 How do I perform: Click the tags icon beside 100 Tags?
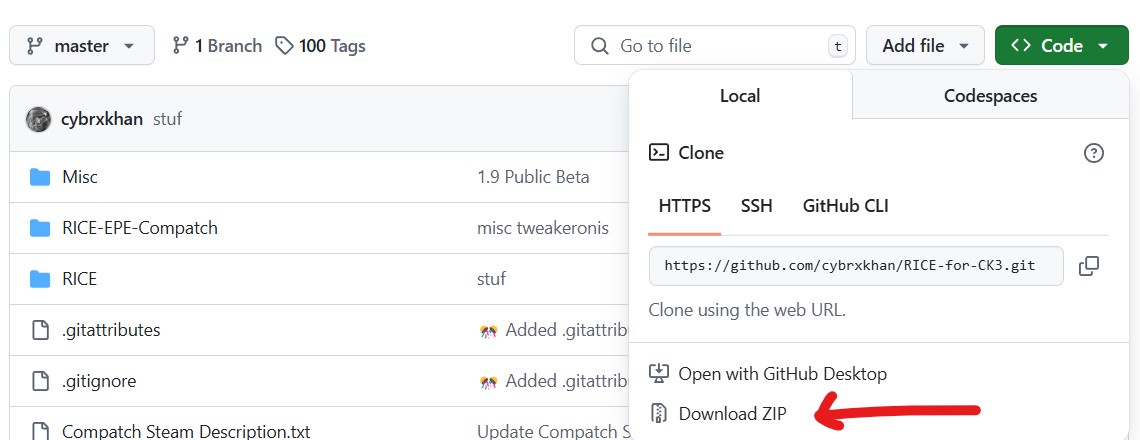(285, 46)
